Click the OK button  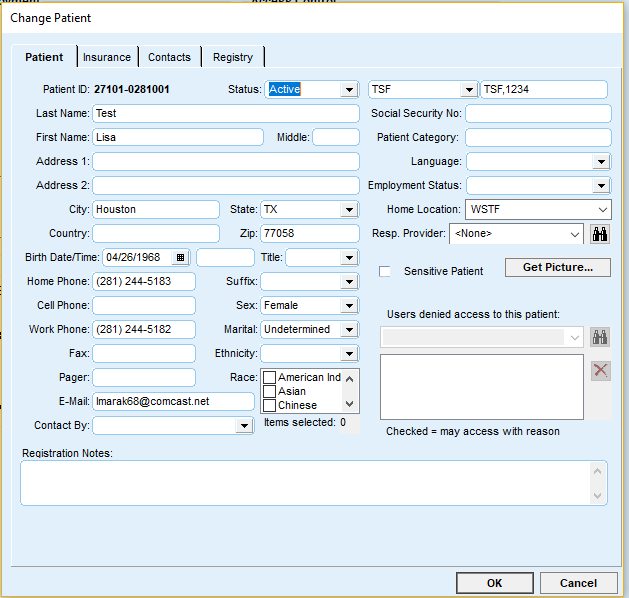494,583
